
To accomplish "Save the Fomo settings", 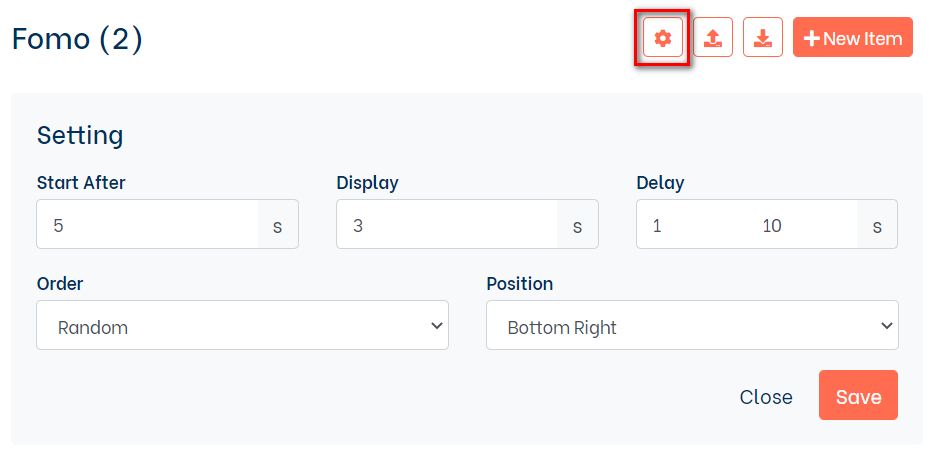I will coord(858,396).
